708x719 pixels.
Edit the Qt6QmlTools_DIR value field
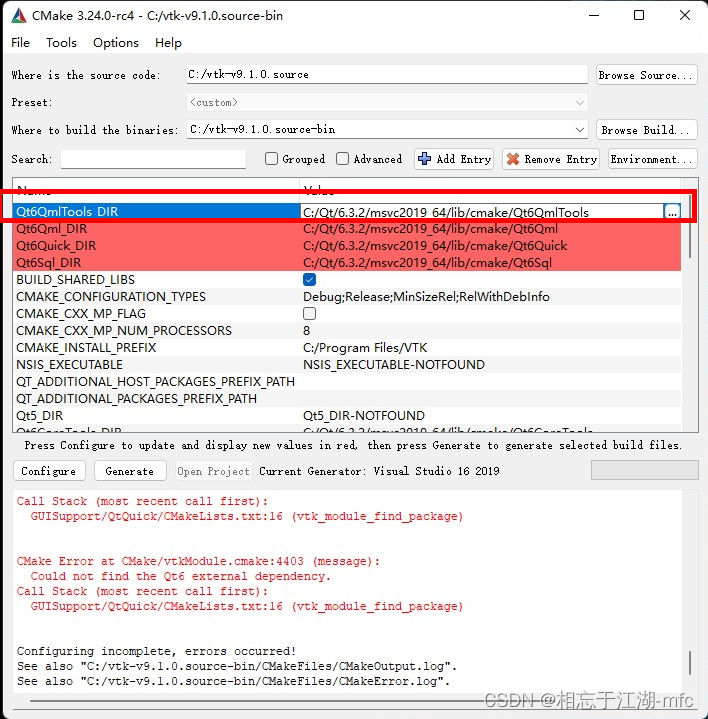point(481,212)
